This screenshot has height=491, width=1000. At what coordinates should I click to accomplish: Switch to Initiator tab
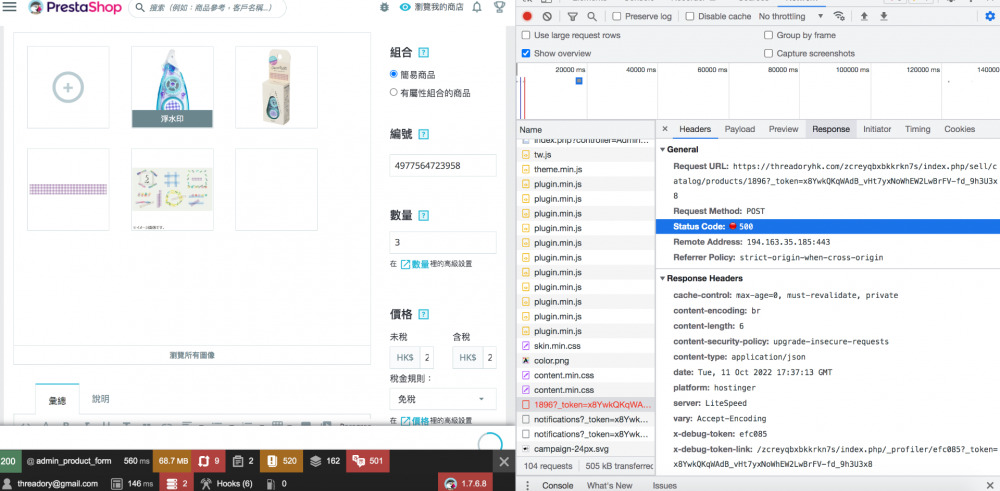click(x=877, y=129)
